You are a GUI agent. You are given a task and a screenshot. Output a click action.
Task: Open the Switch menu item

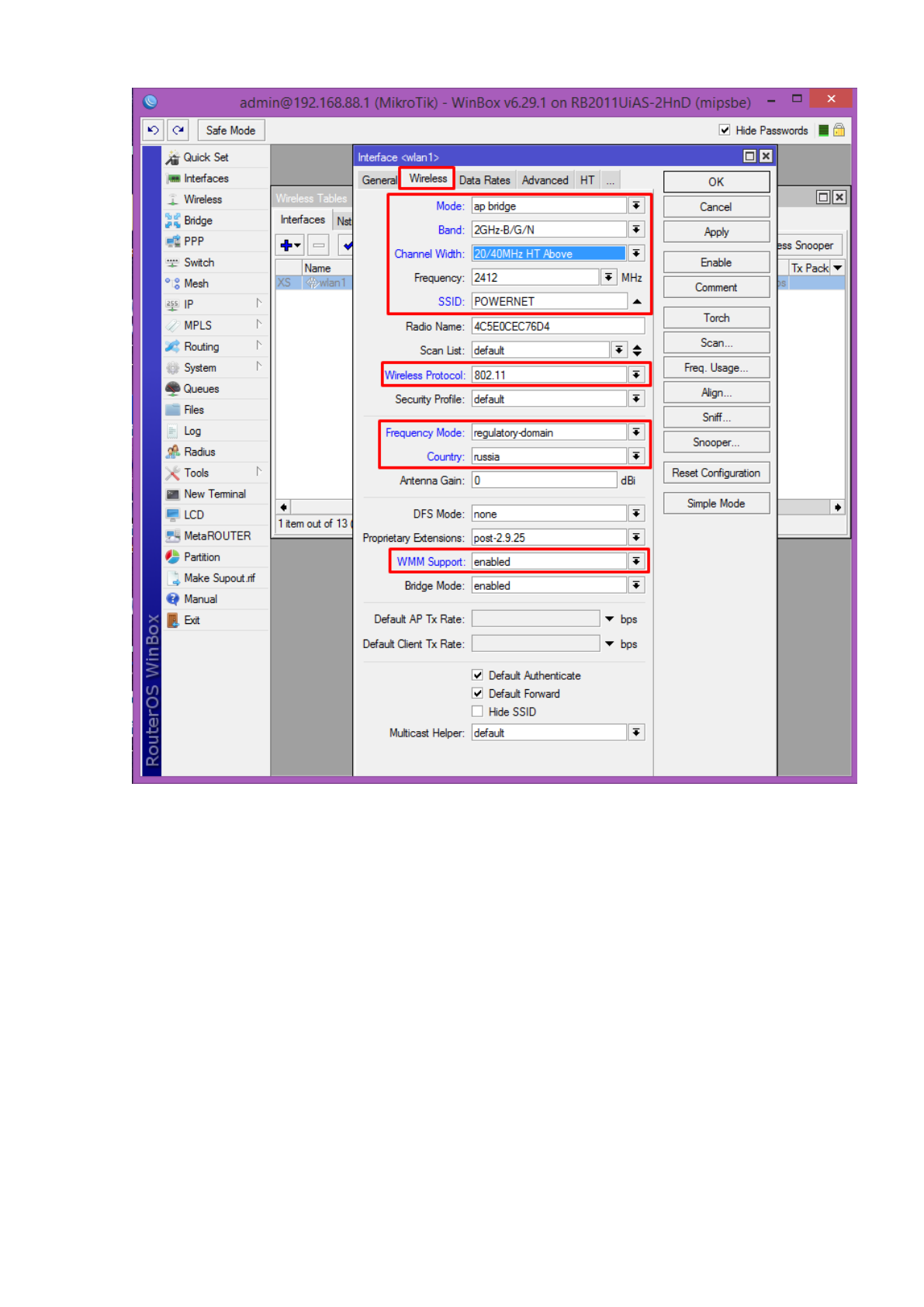coord(199,262)
